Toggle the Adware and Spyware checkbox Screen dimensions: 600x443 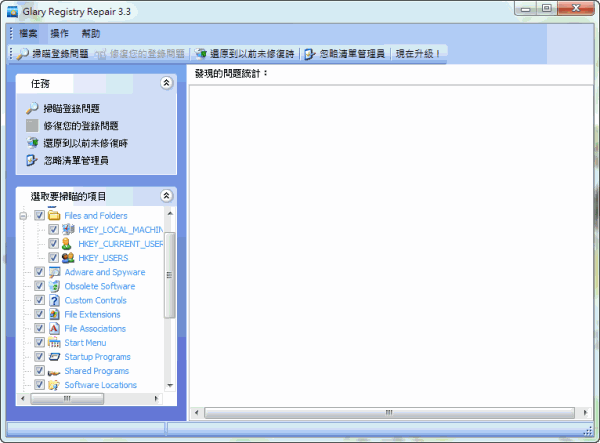[x=39, y=272]
